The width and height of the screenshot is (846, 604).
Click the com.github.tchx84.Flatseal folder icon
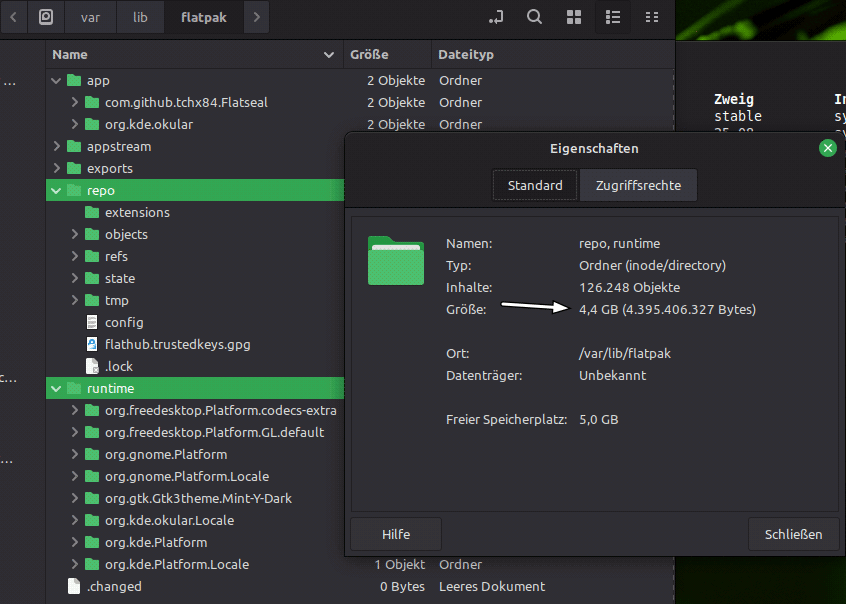pos(92,103)
